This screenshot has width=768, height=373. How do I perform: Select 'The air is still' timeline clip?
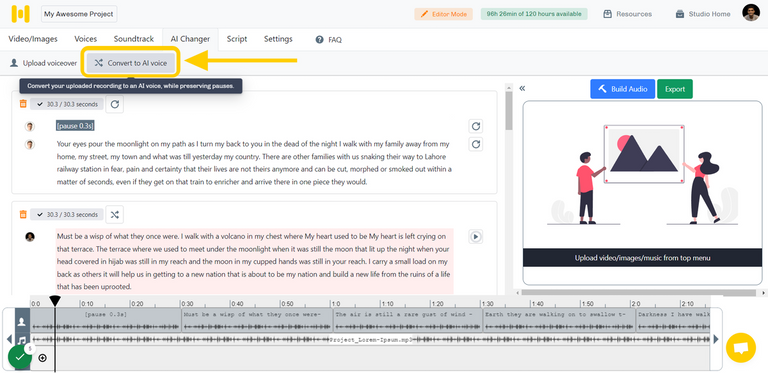(408, 321)
